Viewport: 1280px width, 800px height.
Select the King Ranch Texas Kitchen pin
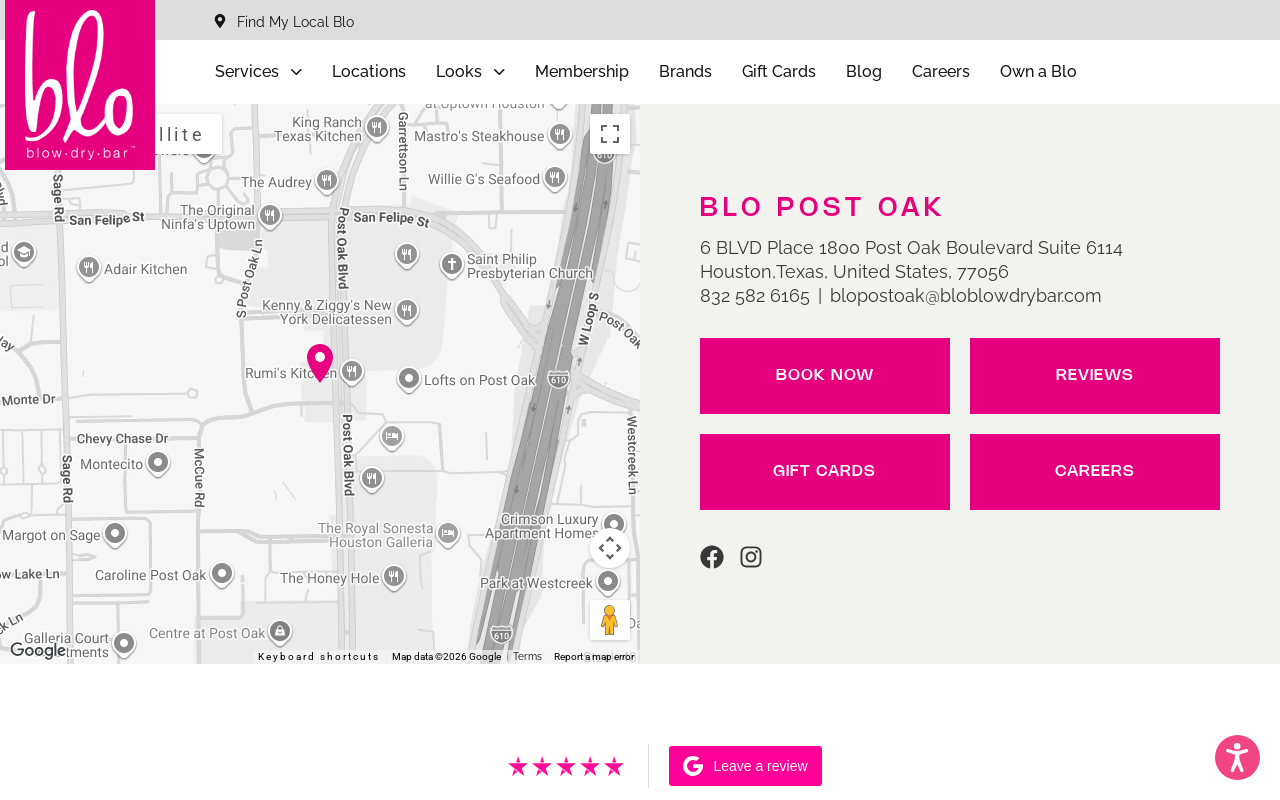[x=377, y=127]
